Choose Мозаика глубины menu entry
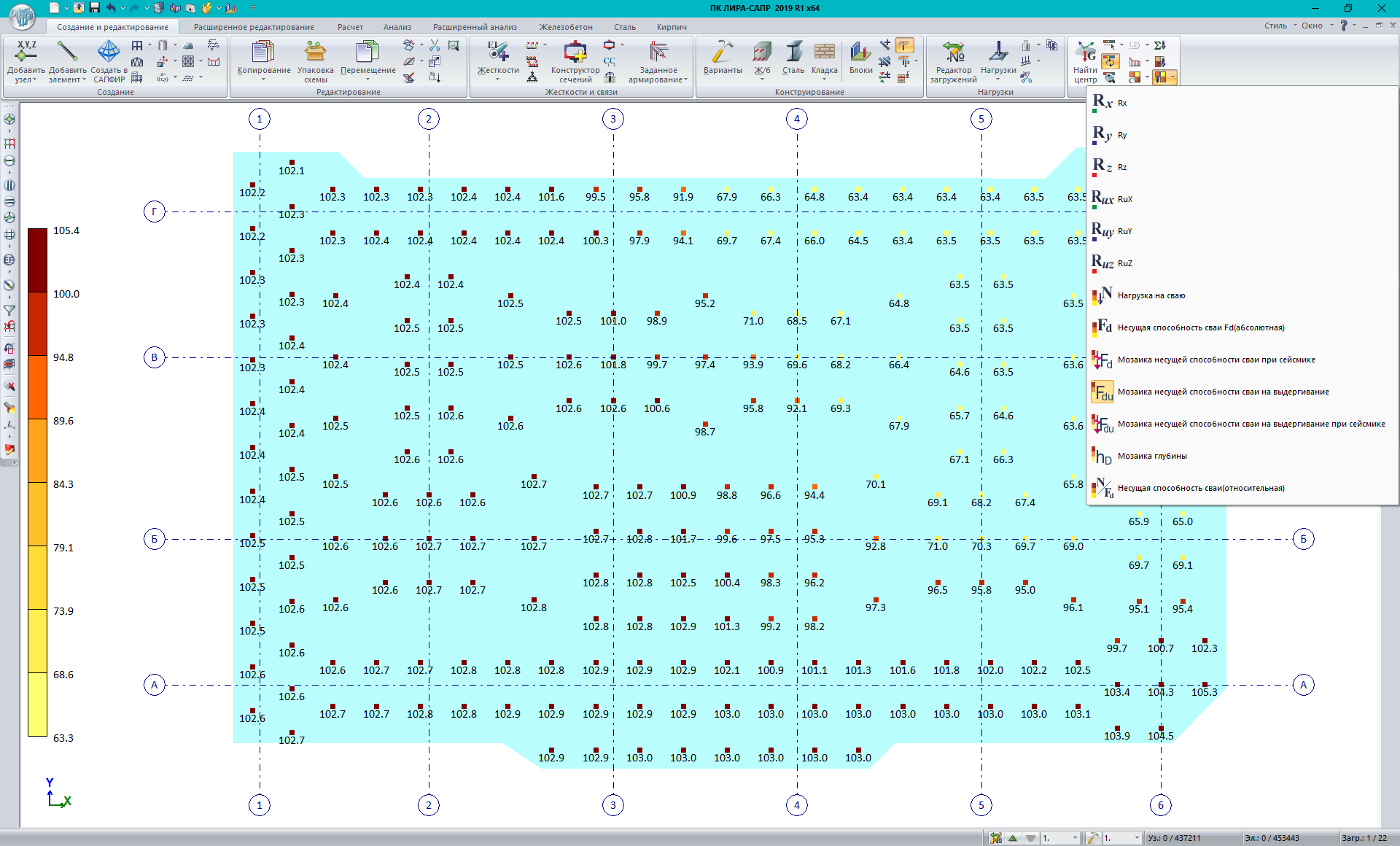 point(1152,456)
